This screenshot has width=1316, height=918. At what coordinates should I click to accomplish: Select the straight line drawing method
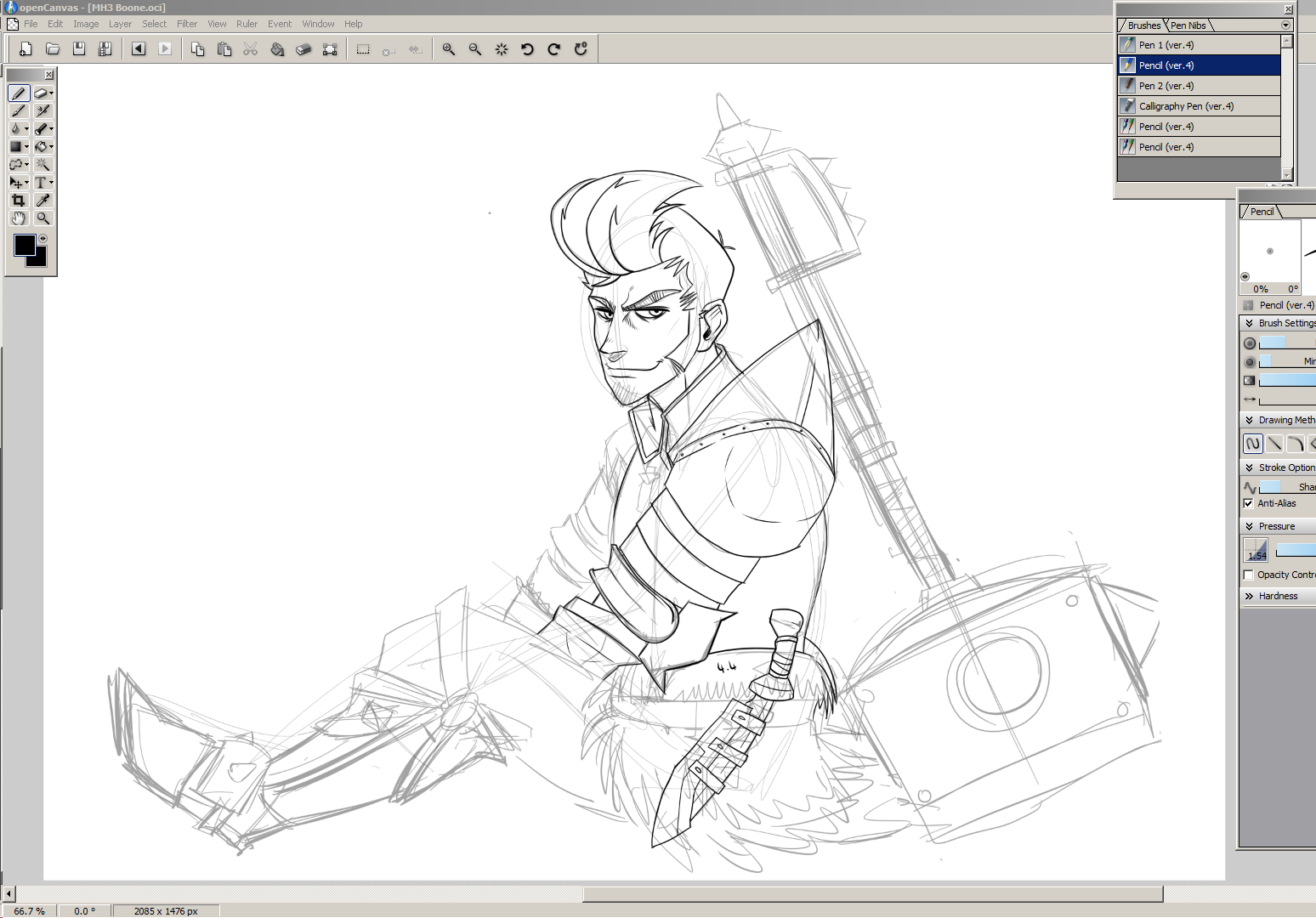point(1274,444)
